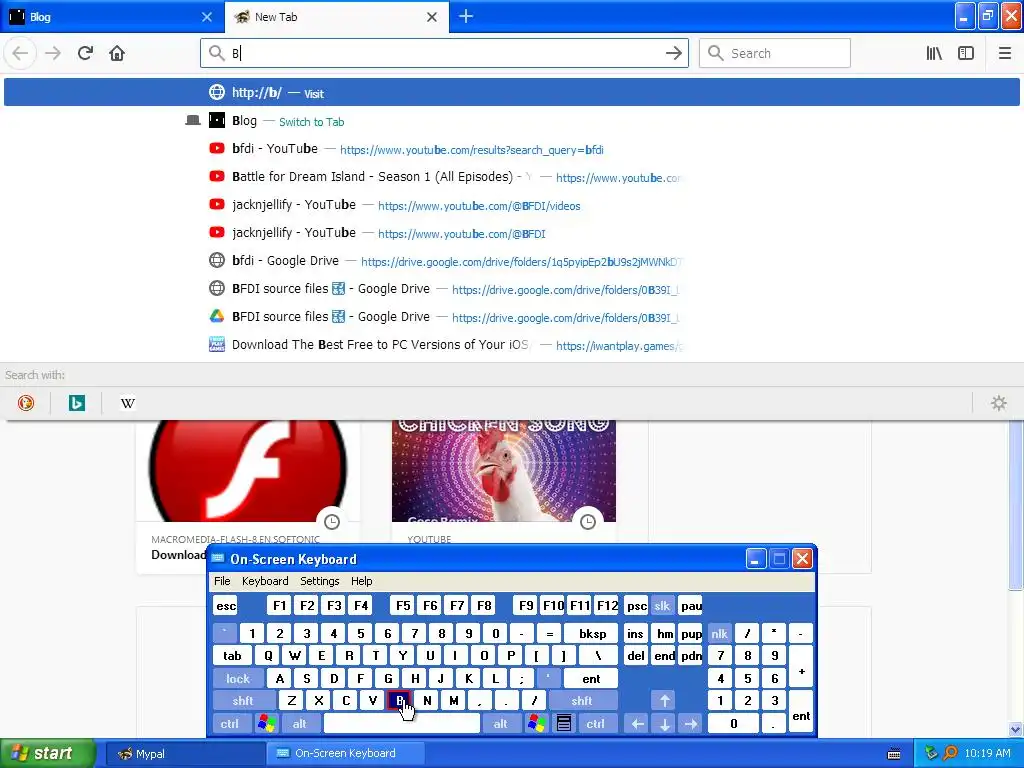Toggle the nlk num lock key
The image size is (1024, 768).
coord(719,633)
